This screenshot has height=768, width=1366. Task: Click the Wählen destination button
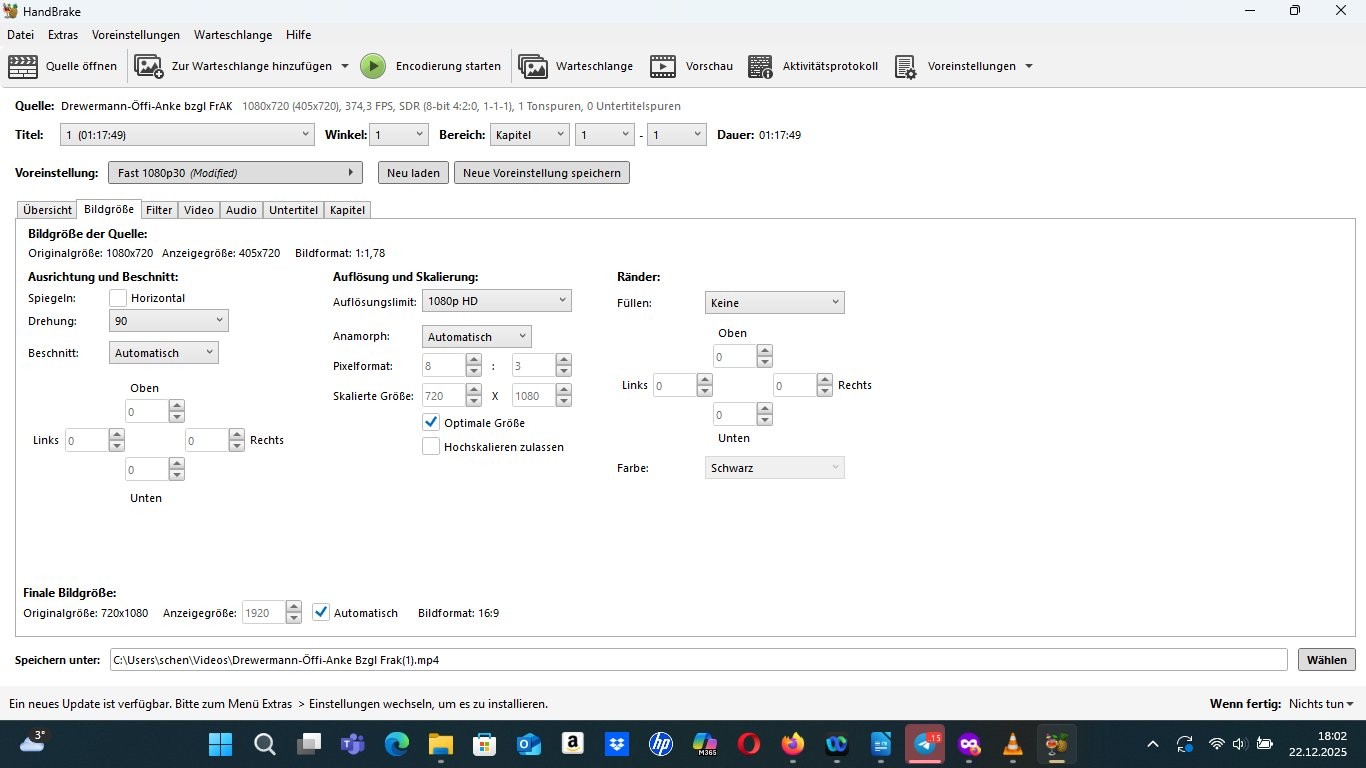[1326, 660]
